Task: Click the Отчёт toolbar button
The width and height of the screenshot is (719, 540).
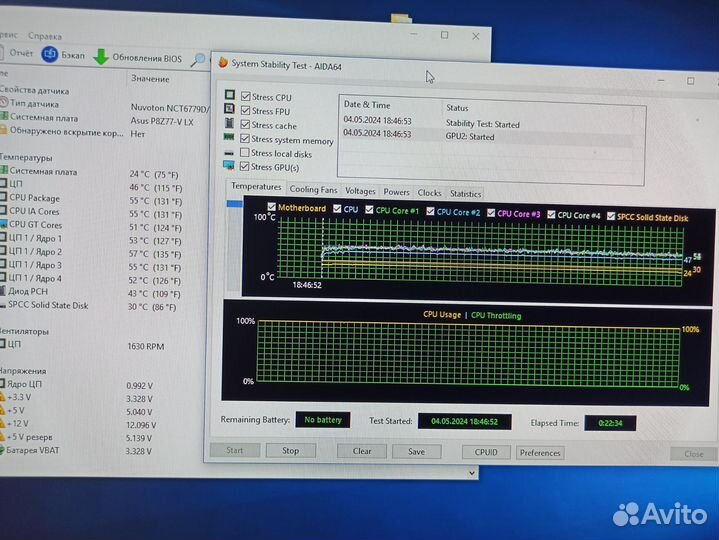Action: tap(16, 53)
